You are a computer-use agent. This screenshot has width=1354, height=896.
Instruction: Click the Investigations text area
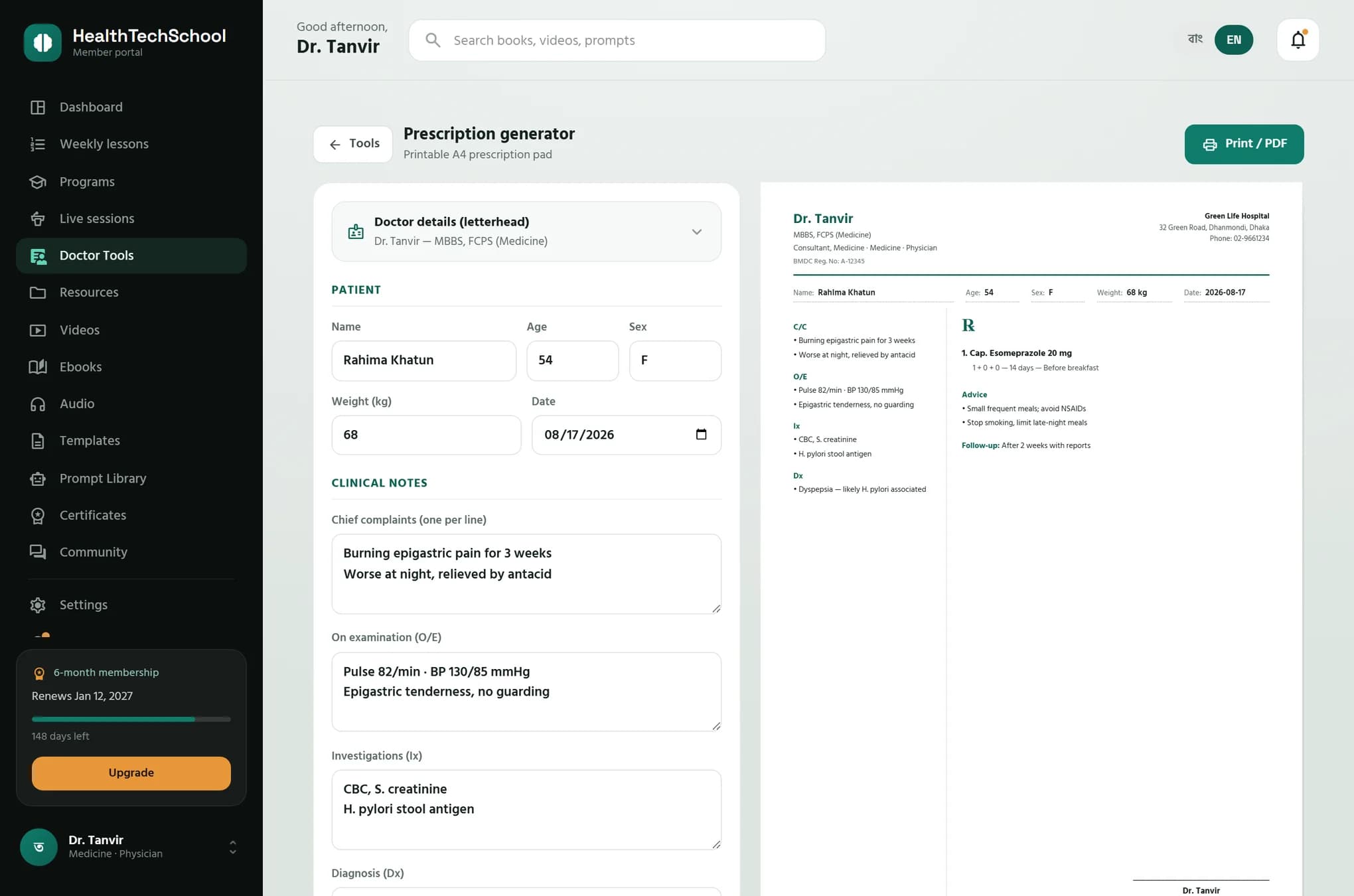pyautogui.click(x=526, y=810)
